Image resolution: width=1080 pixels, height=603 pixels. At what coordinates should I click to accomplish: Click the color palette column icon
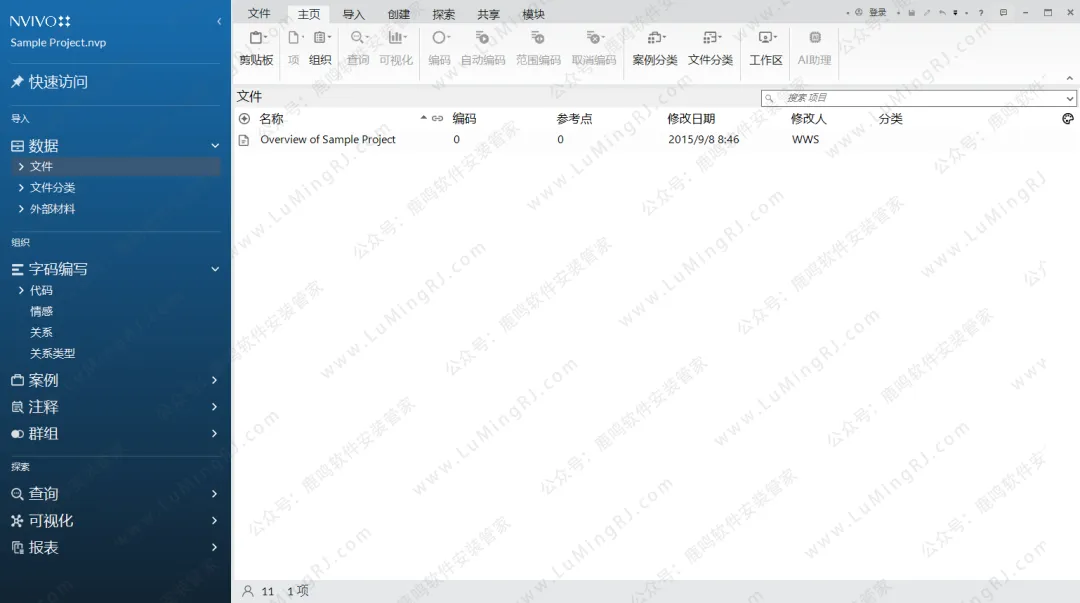1068,119
